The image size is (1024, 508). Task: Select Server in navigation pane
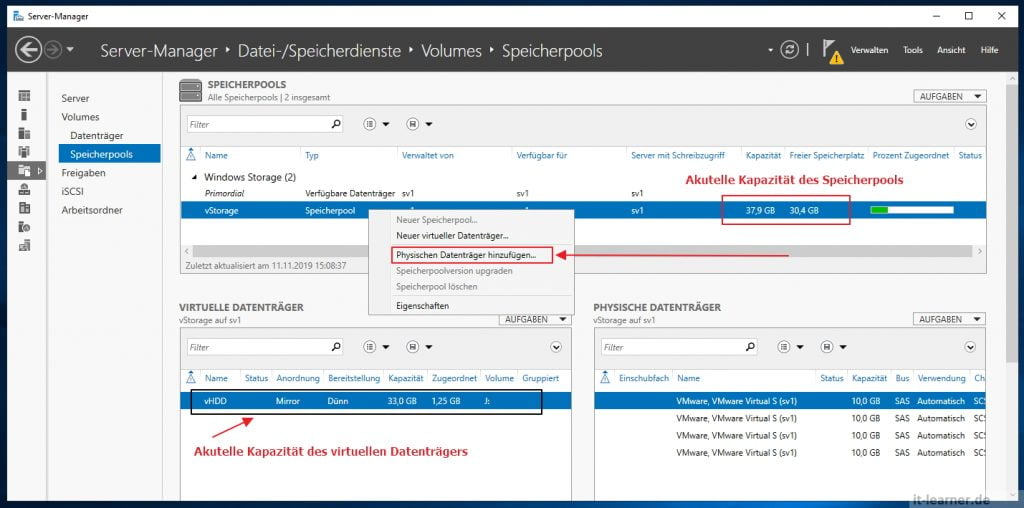75,99
